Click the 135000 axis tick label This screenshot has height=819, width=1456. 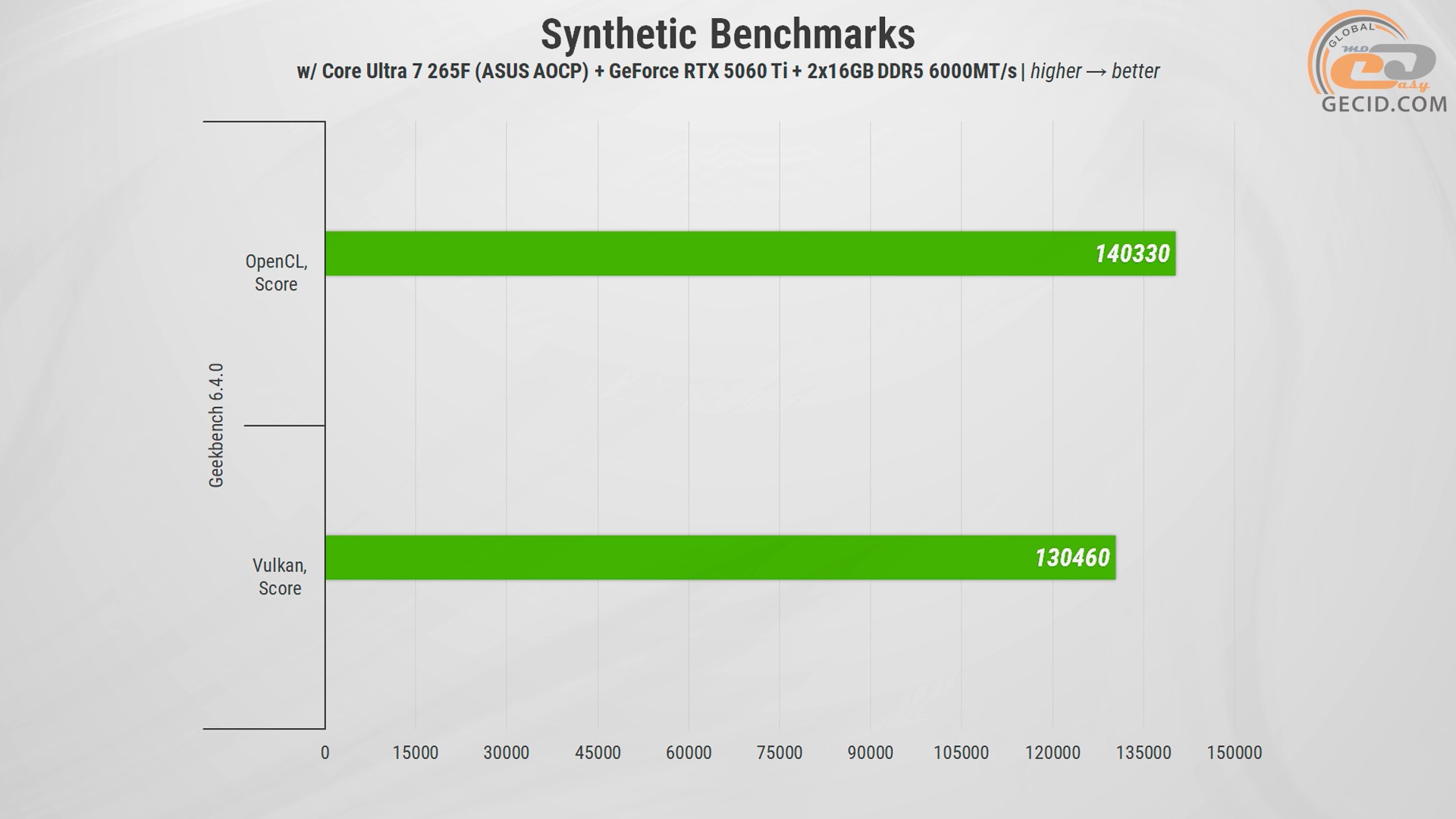(1144, 753)
